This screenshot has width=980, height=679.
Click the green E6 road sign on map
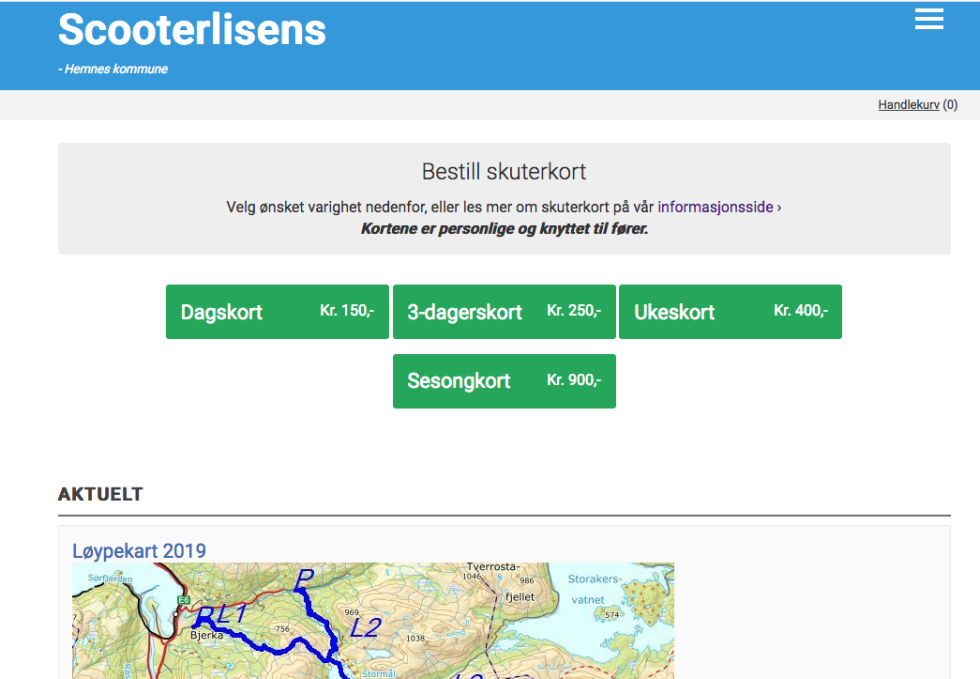(183, 600)
